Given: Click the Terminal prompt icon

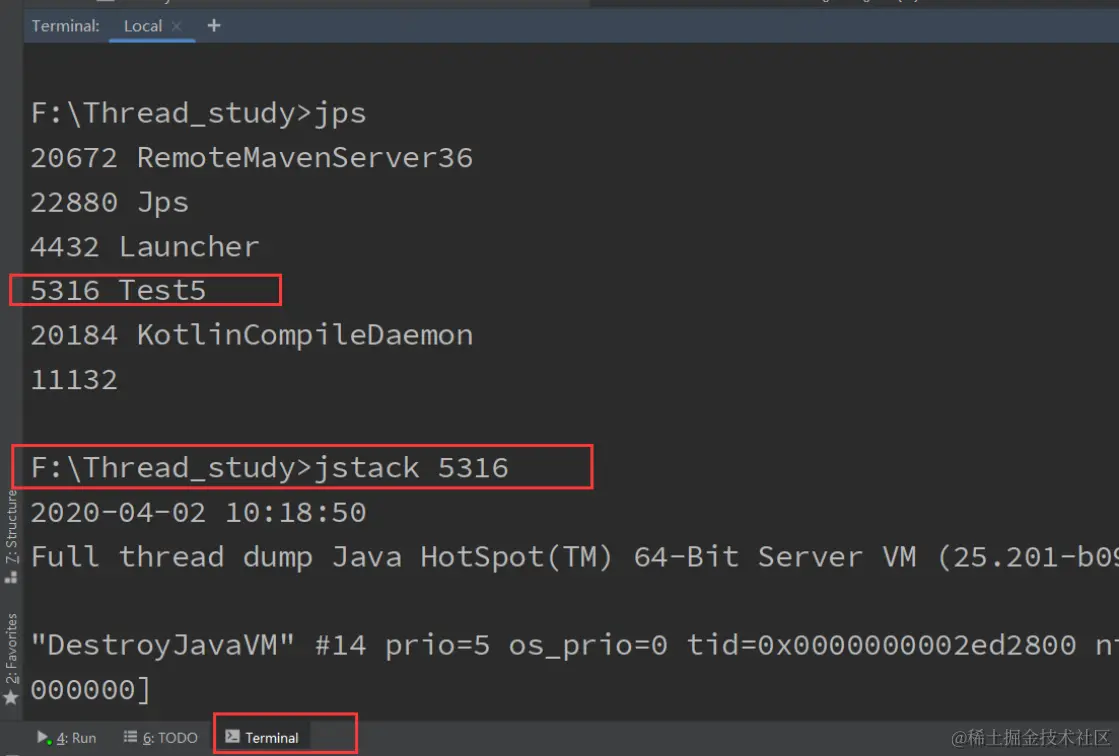Looking at the screenshot, I should point(233,736).
